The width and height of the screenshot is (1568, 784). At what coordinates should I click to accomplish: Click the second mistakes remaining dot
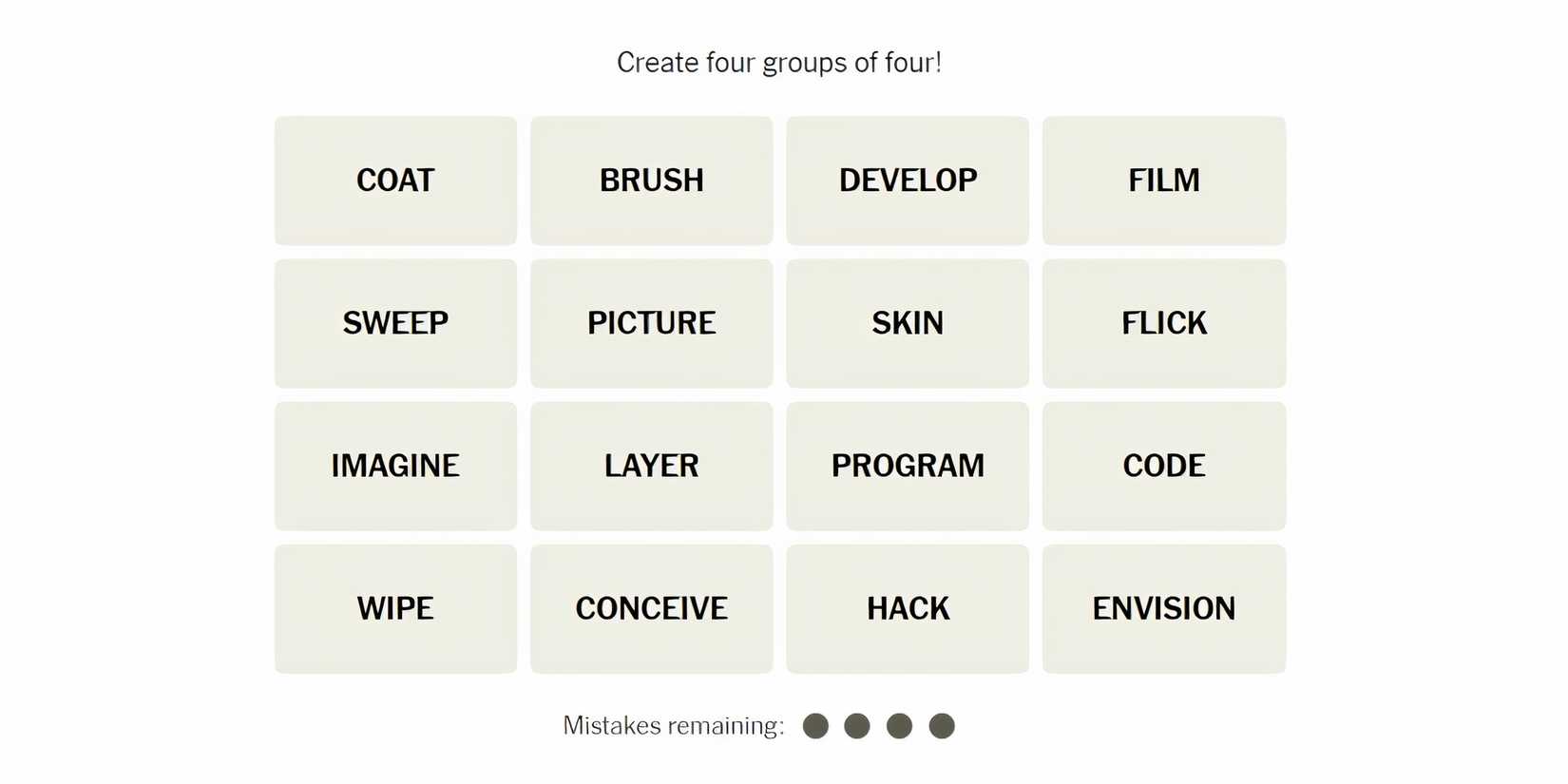[x=857, y=726]
